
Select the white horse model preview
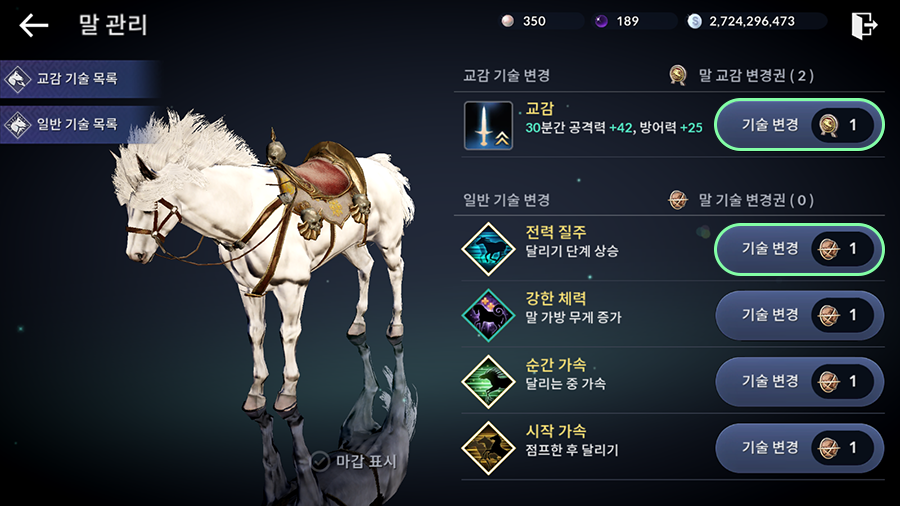pyautogui.click(x=263, y=258)
